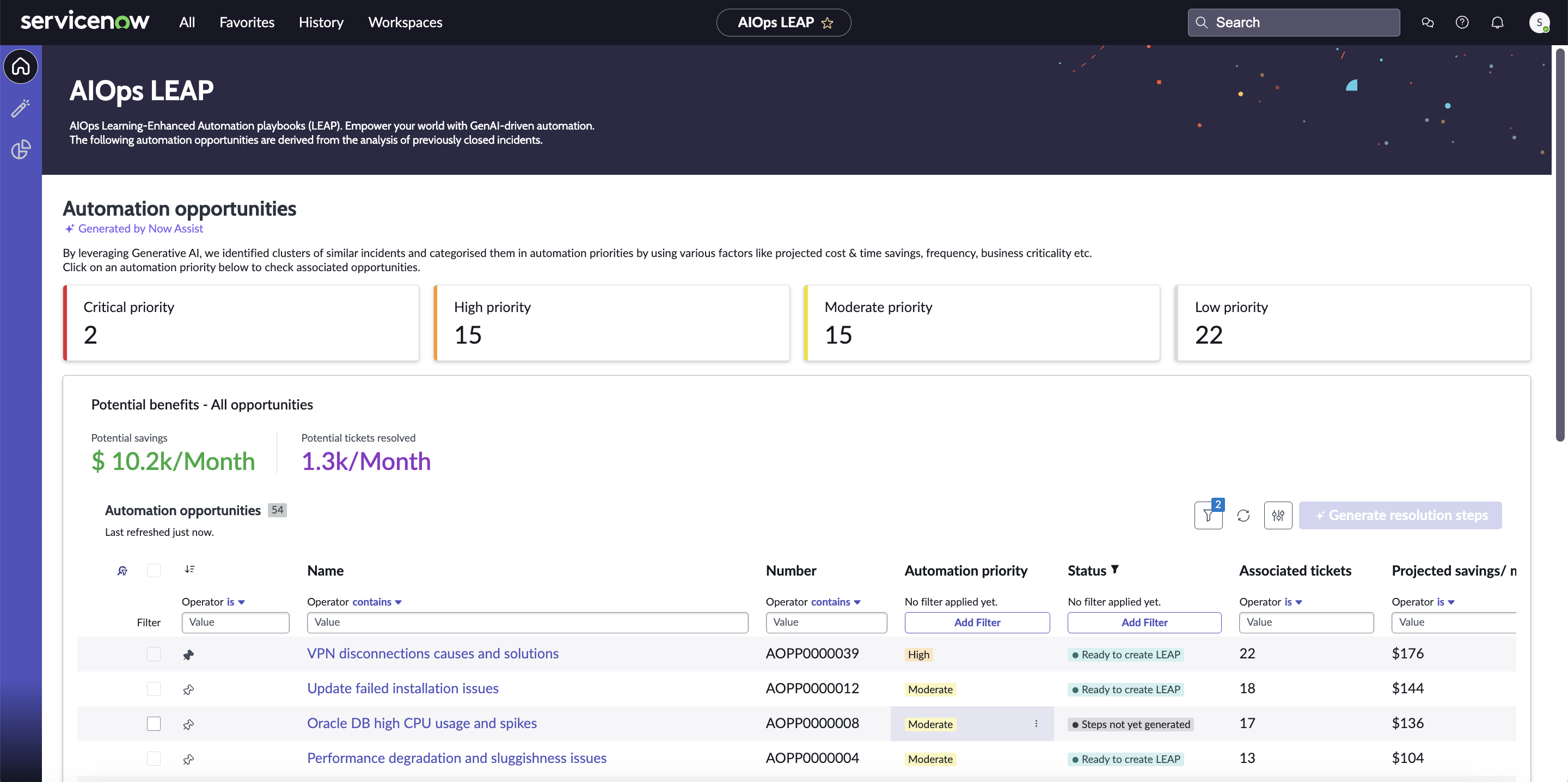Click the page vertical scrollbar
The width and height of the screenshot is (1568, 782).
coord(1559,246)
